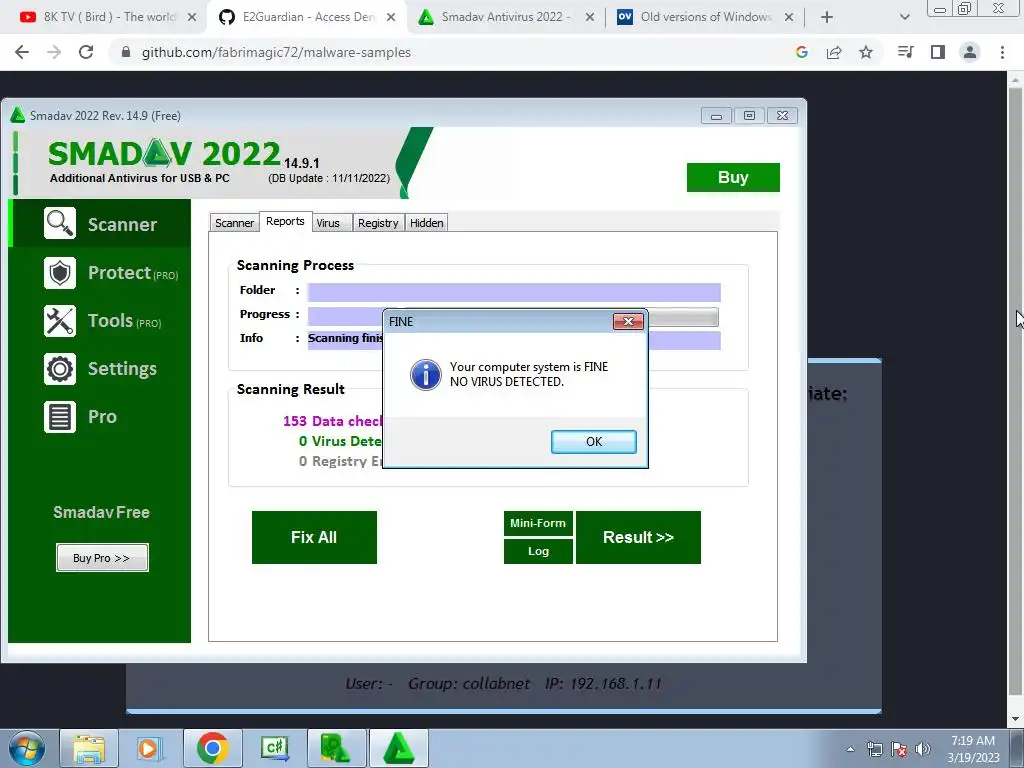Switch to the Virus tab
This screenshot has height=768, width=1024.
[332, 223]
